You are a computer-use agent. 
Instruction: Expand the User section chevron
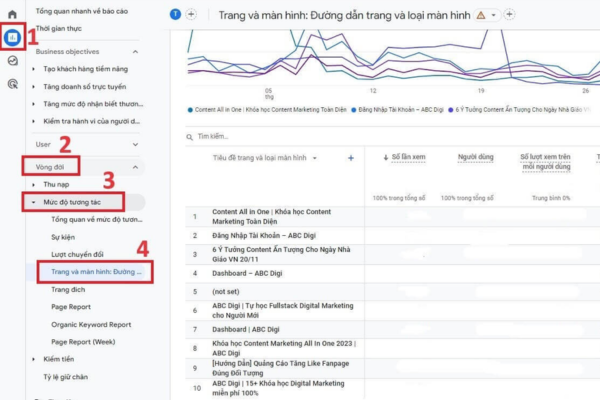[x=135, y=144]
